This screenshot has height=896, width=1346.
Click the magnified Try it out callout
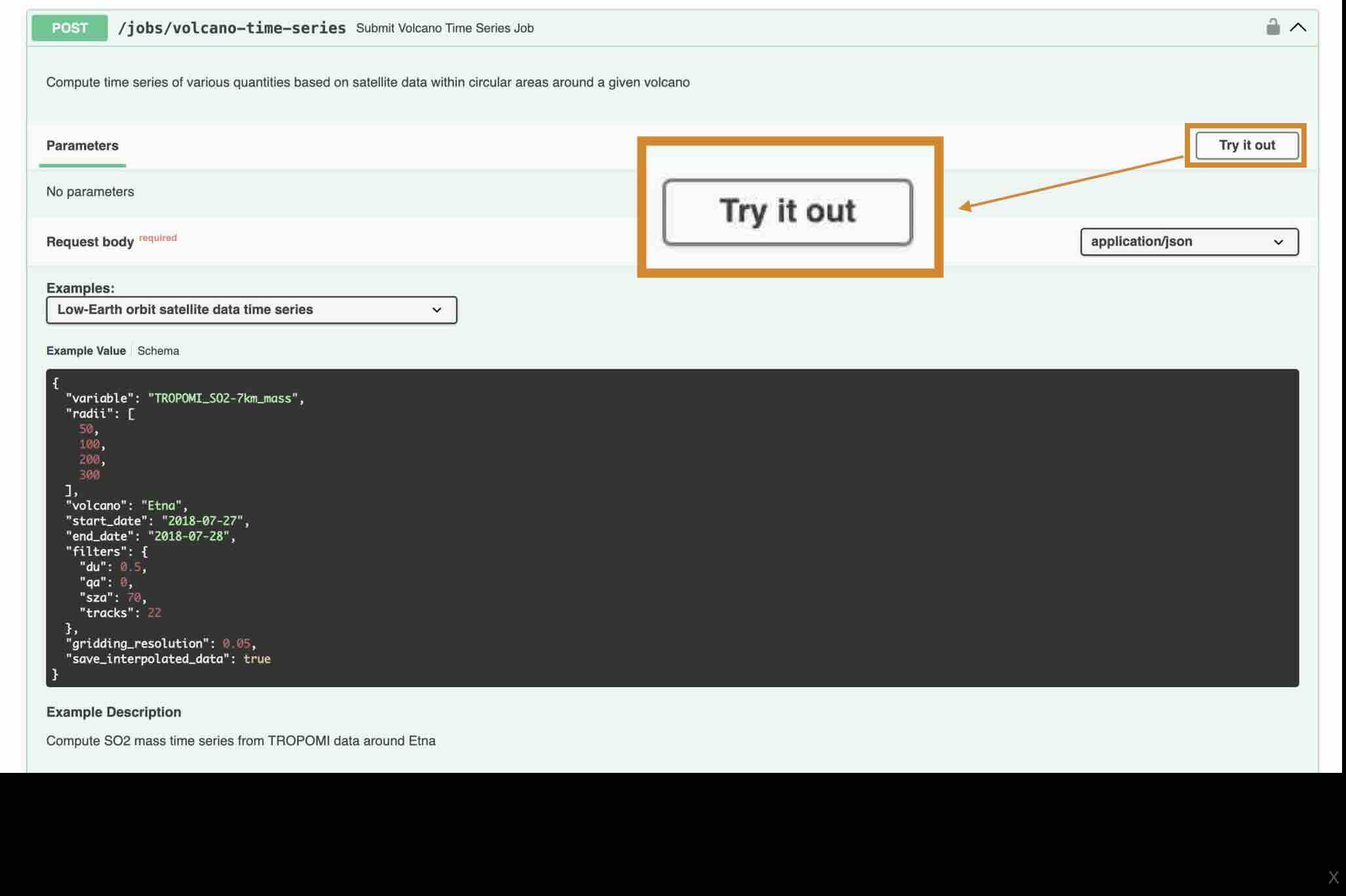coord(787,212)
